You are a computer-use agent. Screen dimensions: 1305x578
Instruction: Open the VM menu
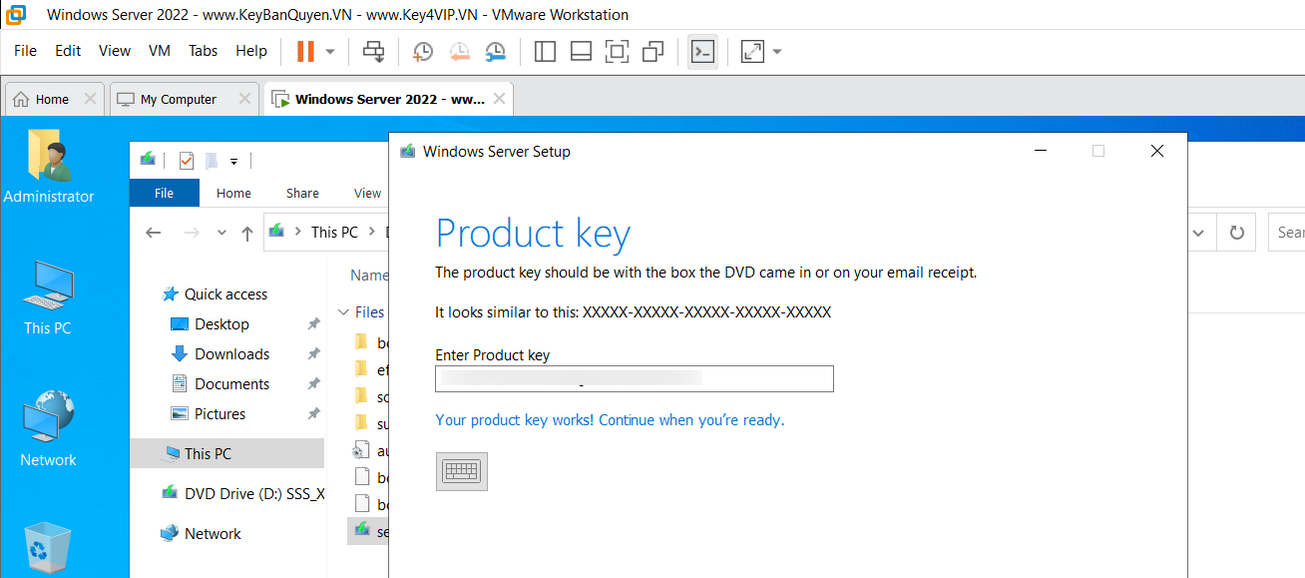[159, 51]
